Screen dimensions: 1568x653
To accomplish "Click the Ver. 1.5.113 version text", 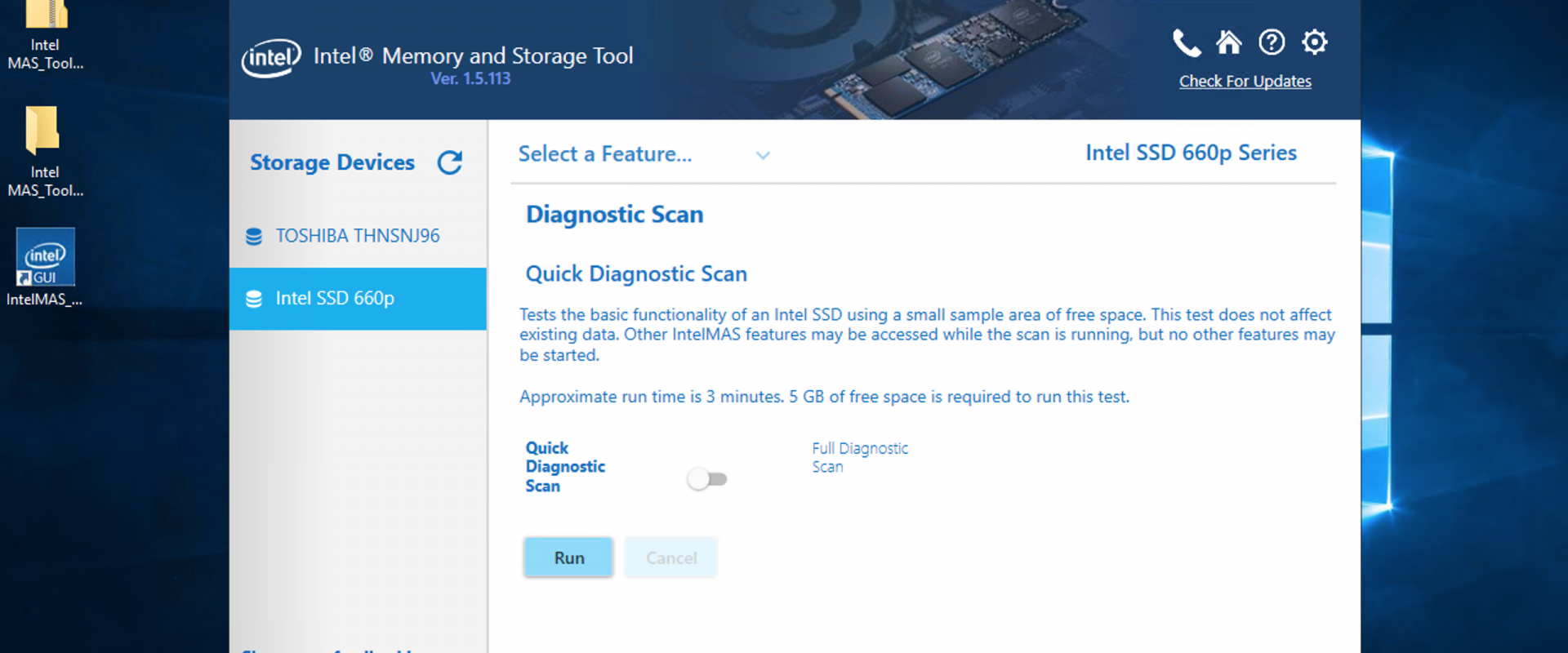I will [x=470, y=79].
